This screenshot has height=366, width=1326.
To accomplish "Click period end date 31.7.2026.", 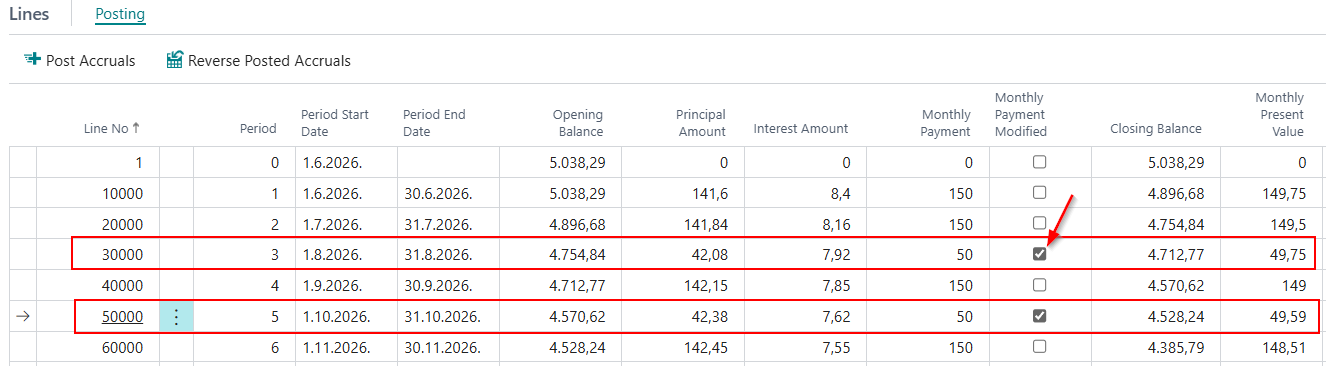I will click(x=437, y=224).
